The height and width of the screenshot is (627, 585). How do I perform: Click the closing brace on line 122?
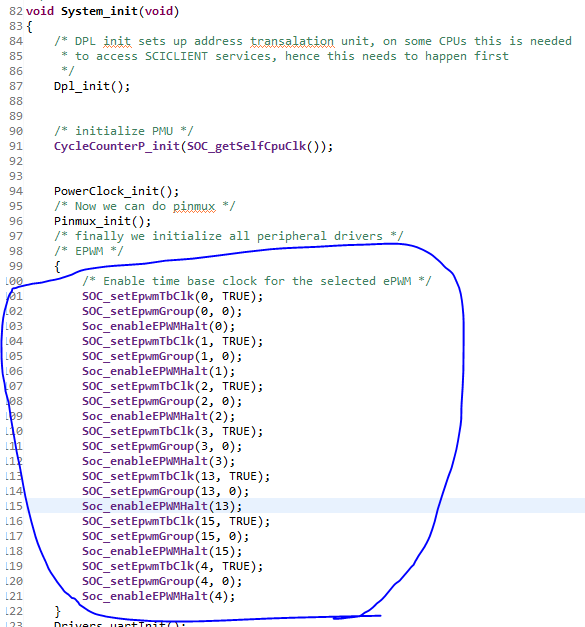point(57,611)
